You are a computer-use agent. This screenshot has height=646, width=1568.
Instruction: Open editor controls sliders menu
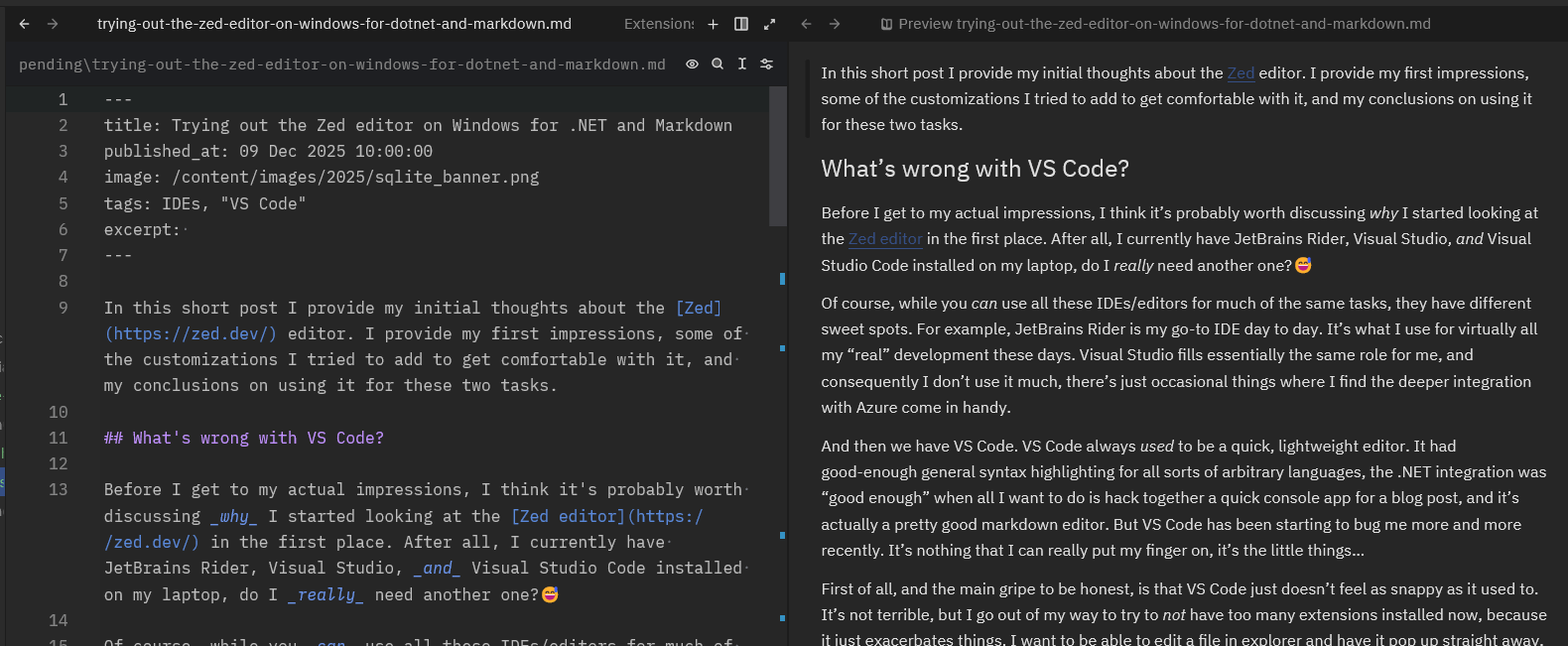click(x=767, y=65)
